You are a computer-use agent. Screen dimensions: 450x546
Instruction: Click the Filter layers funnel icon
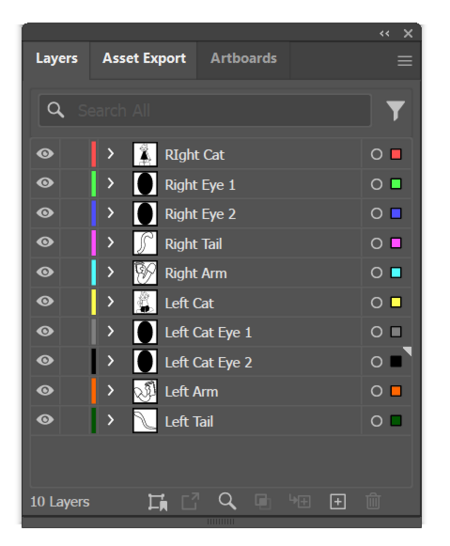(395, 110)
